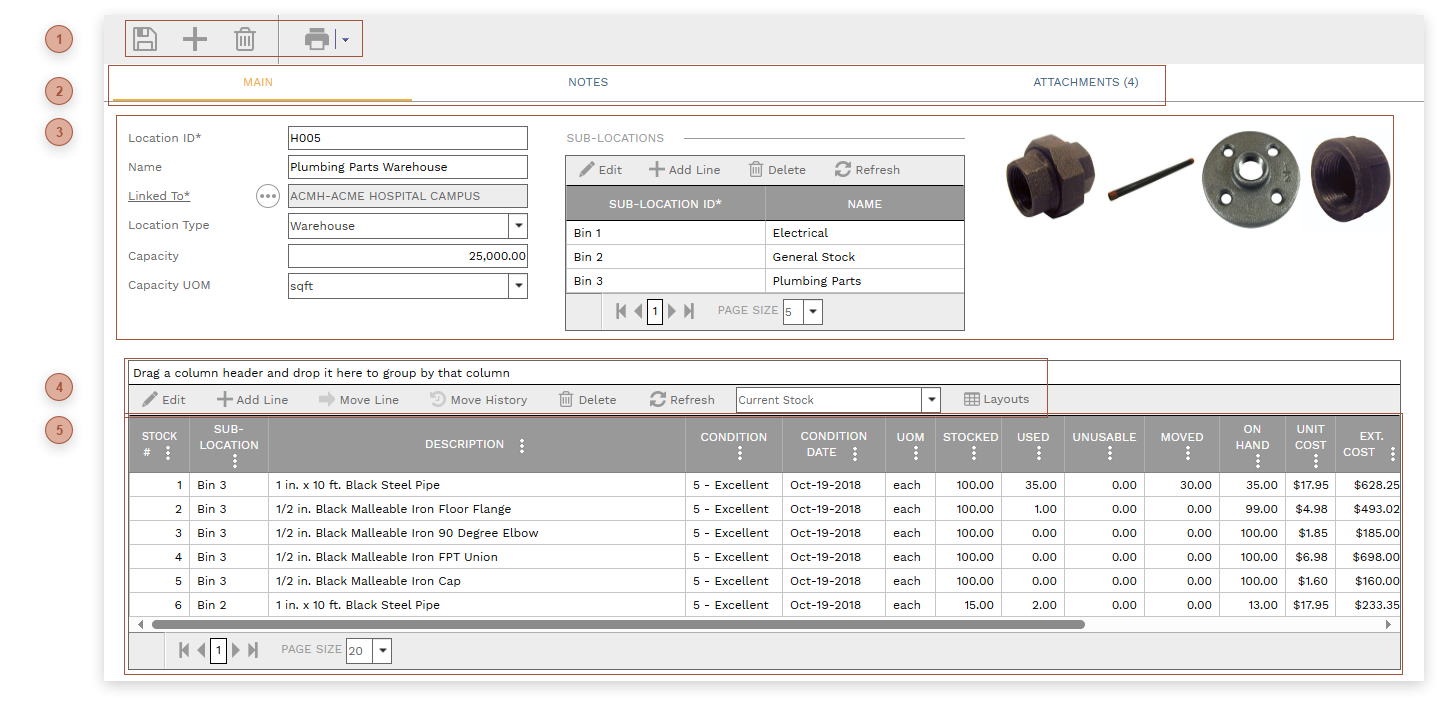Click the flange part thumbnail image
This screenshot has width=1443, height=704.
pyautogui.click(x=1249, y=168)
